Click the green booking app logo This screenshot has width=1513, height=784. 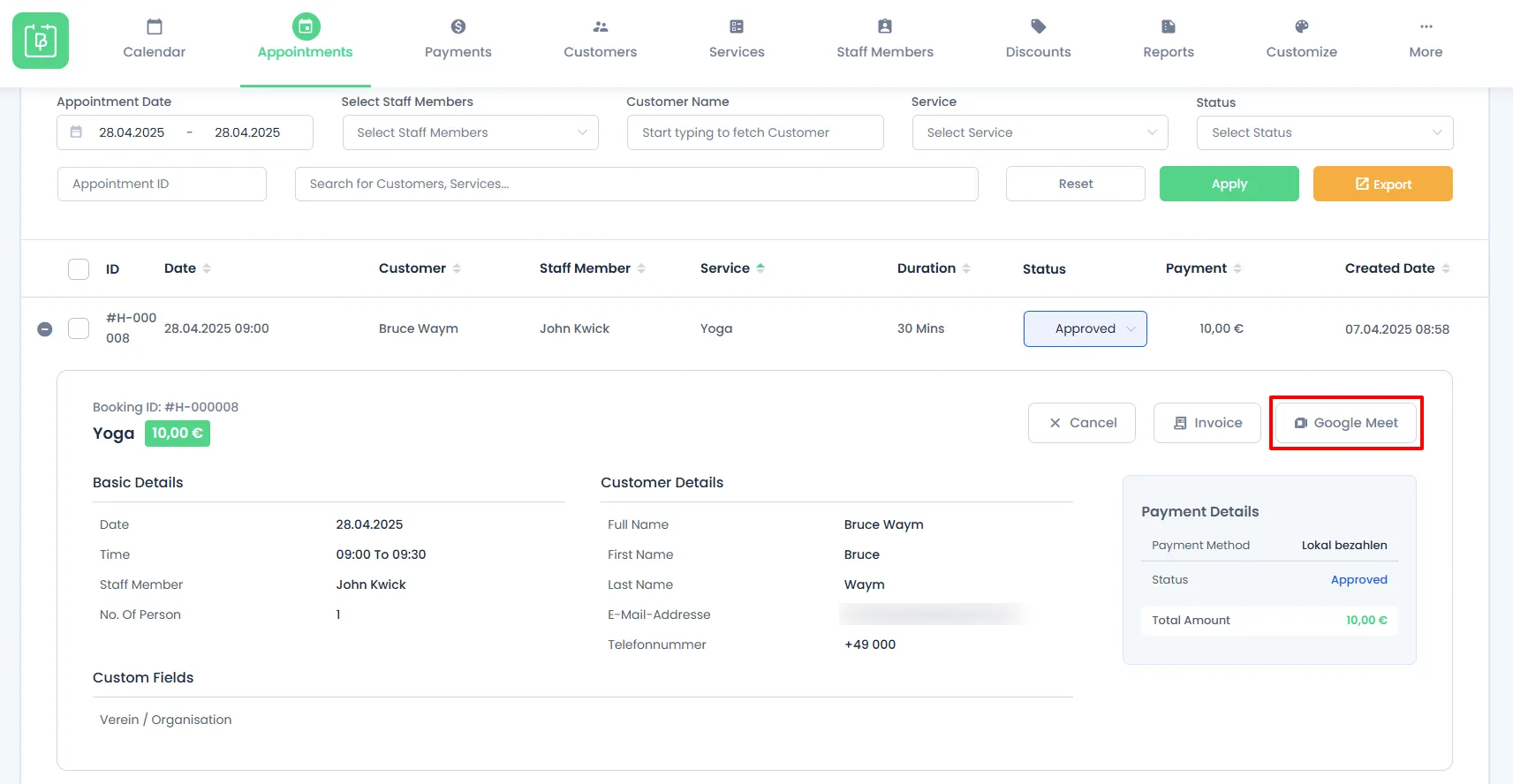pyautogui.click(x=41, y=41)
